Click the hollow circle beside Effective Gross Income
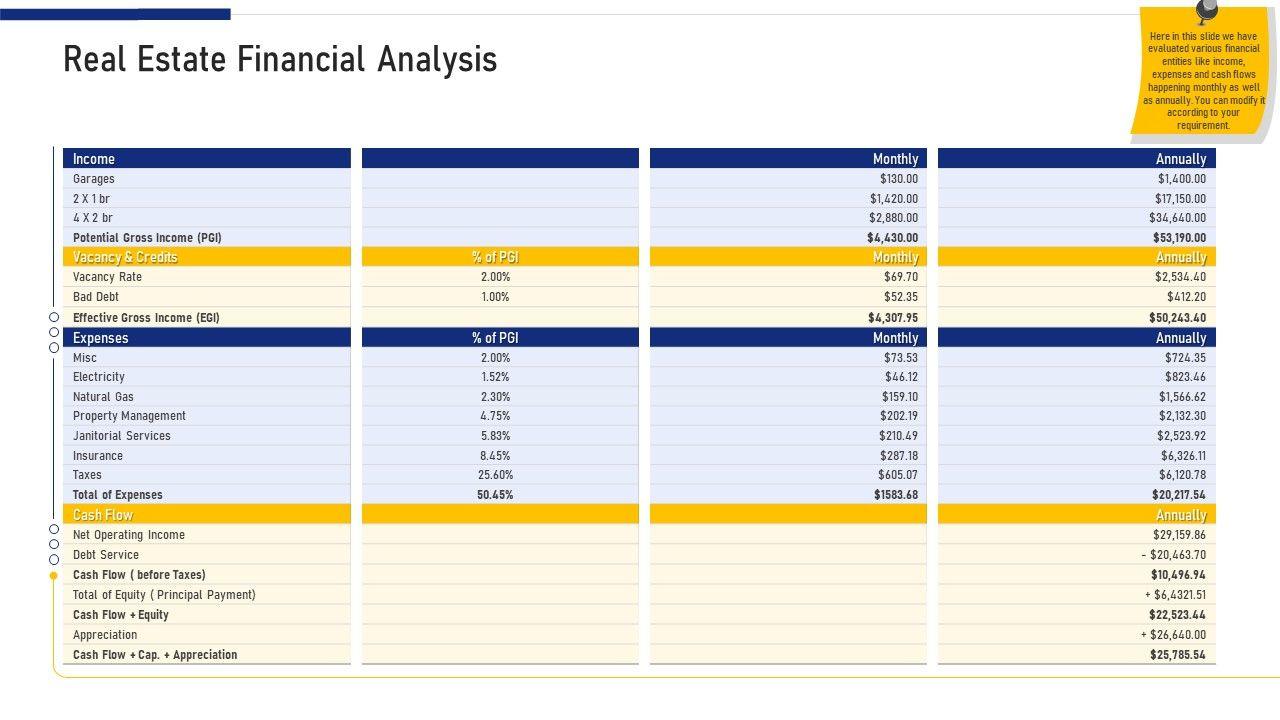The width and height of the screenshot is (1280, 720). (x=54, y=318)
